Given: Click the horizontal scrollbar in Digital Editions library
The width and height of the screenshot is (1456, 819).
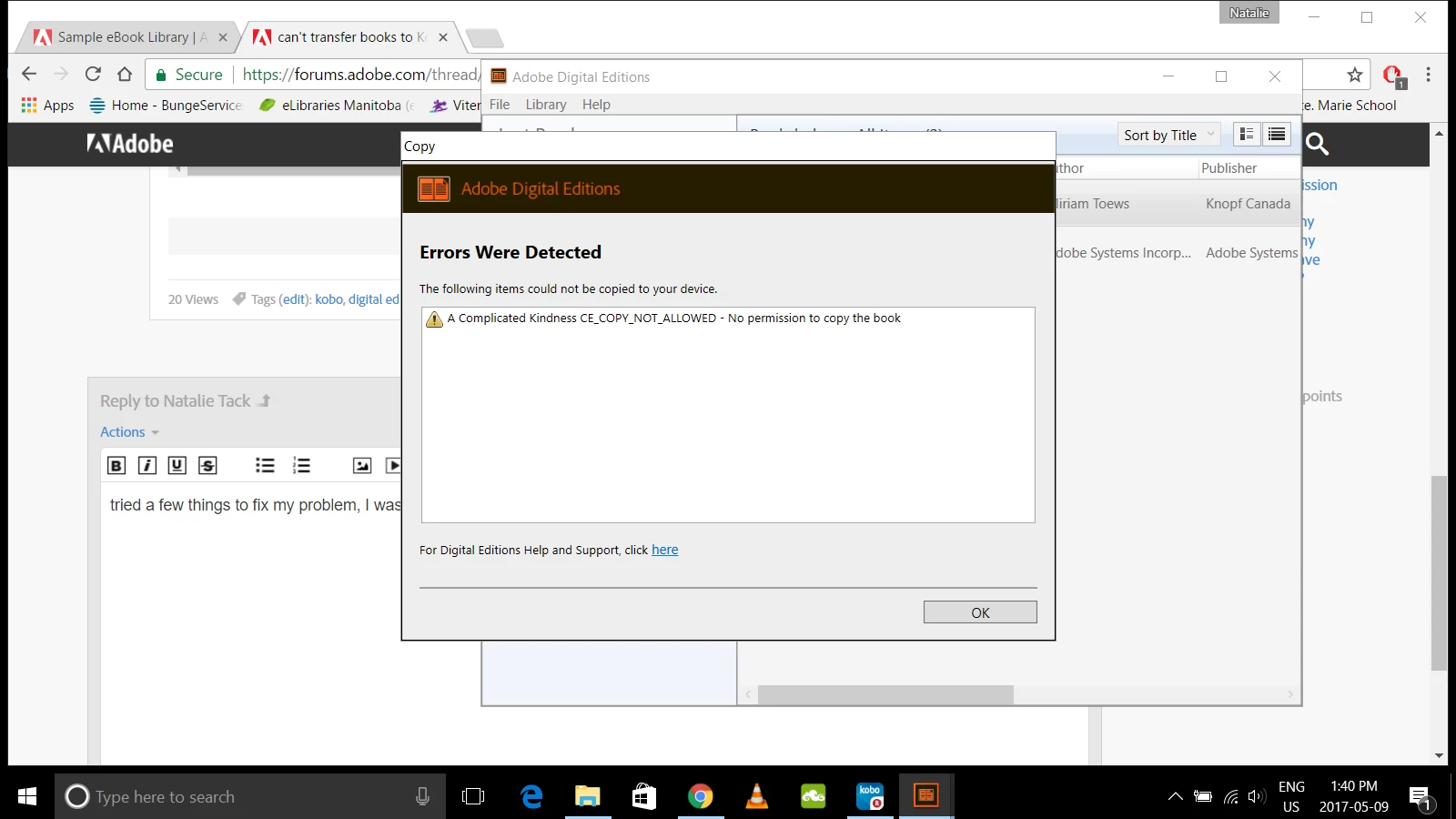Looking at the screenshot, I should click(885, 694).
